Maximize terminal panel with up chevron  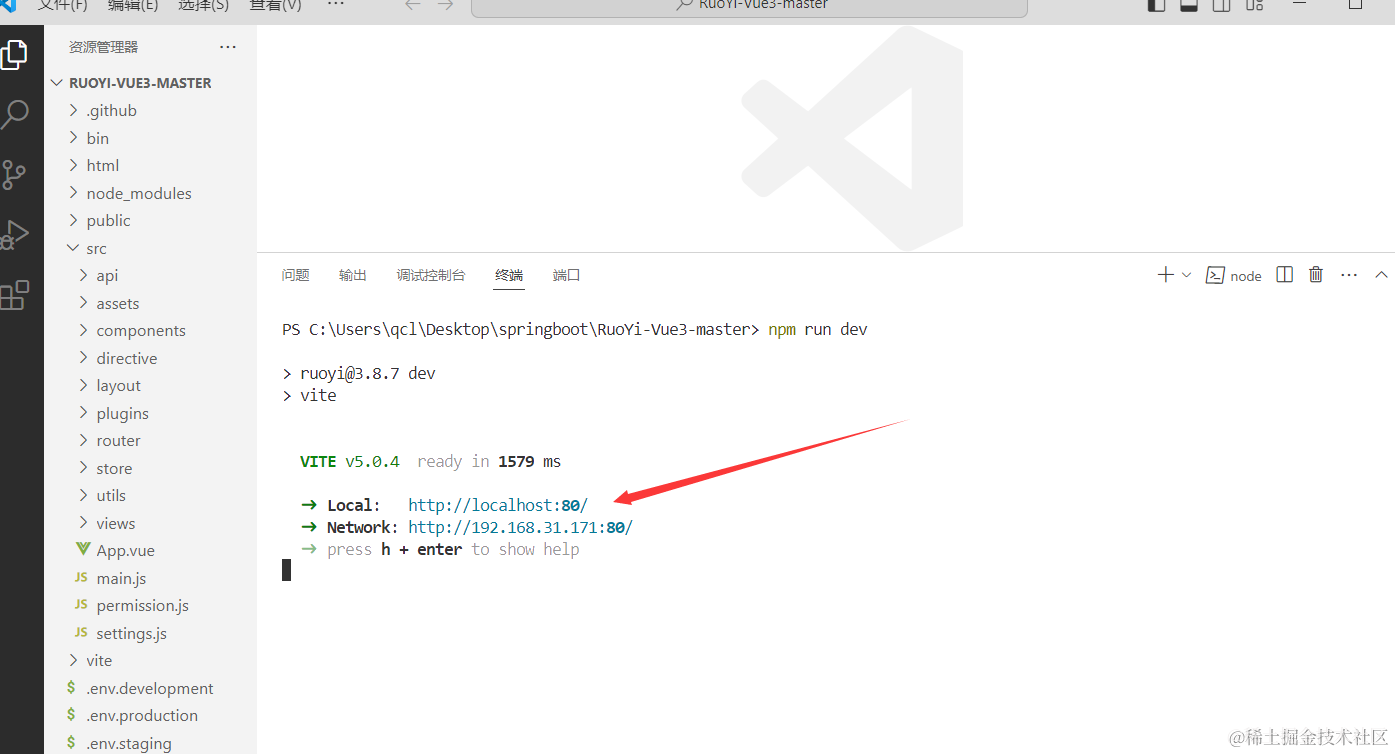click(x=1381, y=275)
